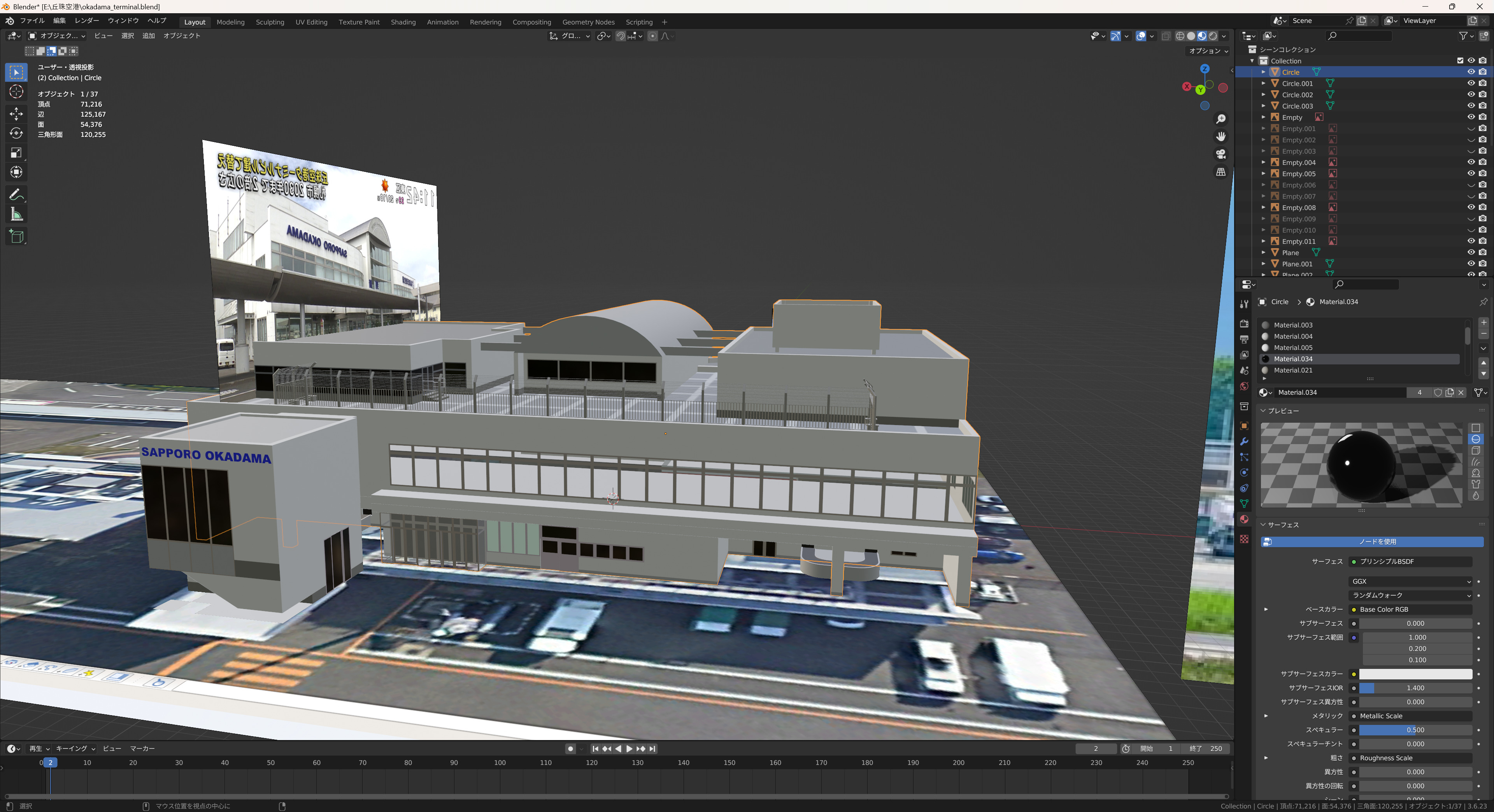
Task: Click the viewport pan hand gizmo
Action: coord(1221,137)
